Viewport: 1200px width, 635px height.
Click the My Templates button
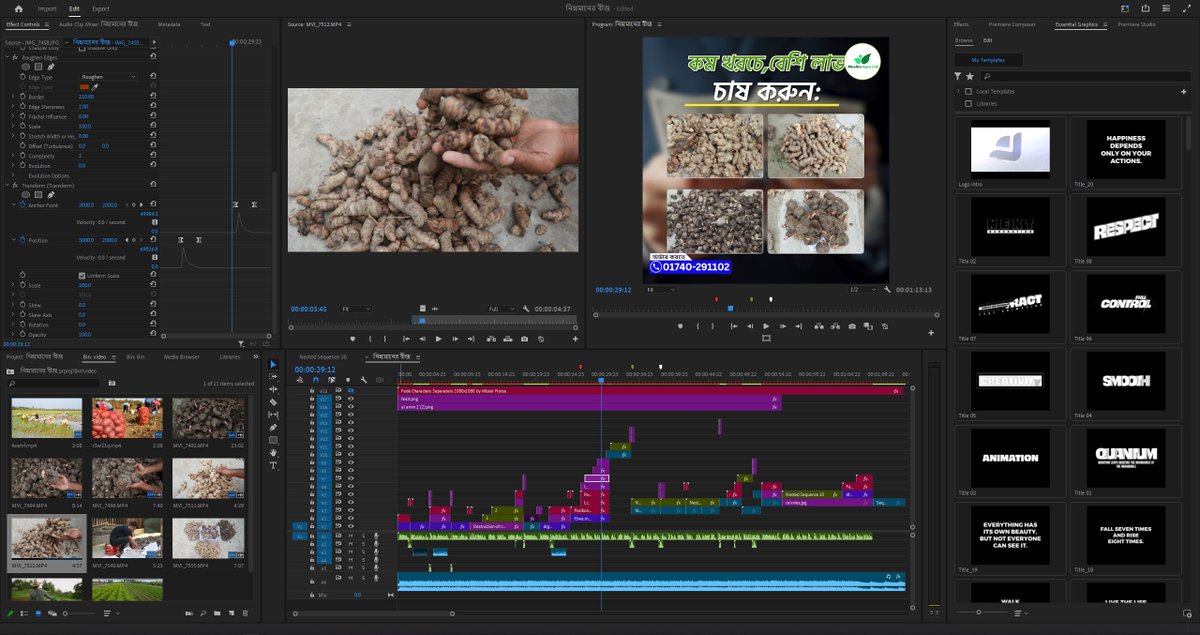[x=988, y=60]
